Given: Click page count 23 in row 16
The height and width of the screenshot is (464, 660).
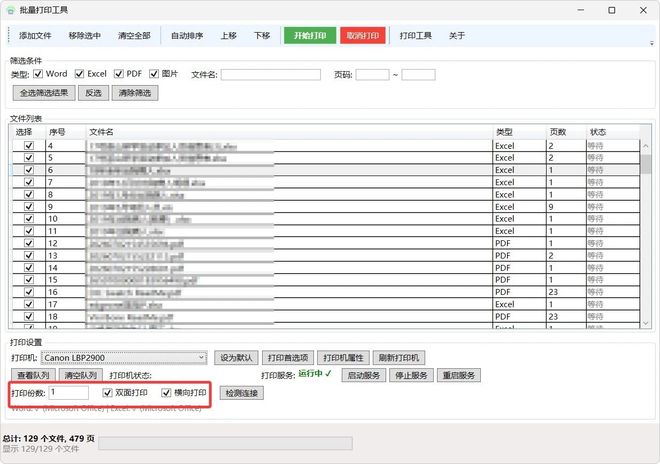Looking at the screenshot, I should pos(553,292).
